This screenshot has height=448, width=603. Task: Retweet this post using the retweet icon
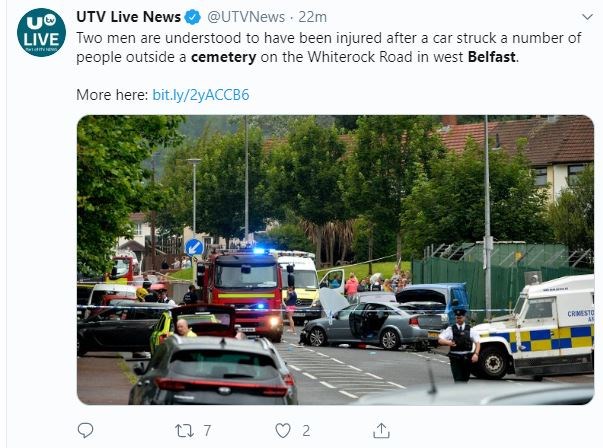[184, 431]
